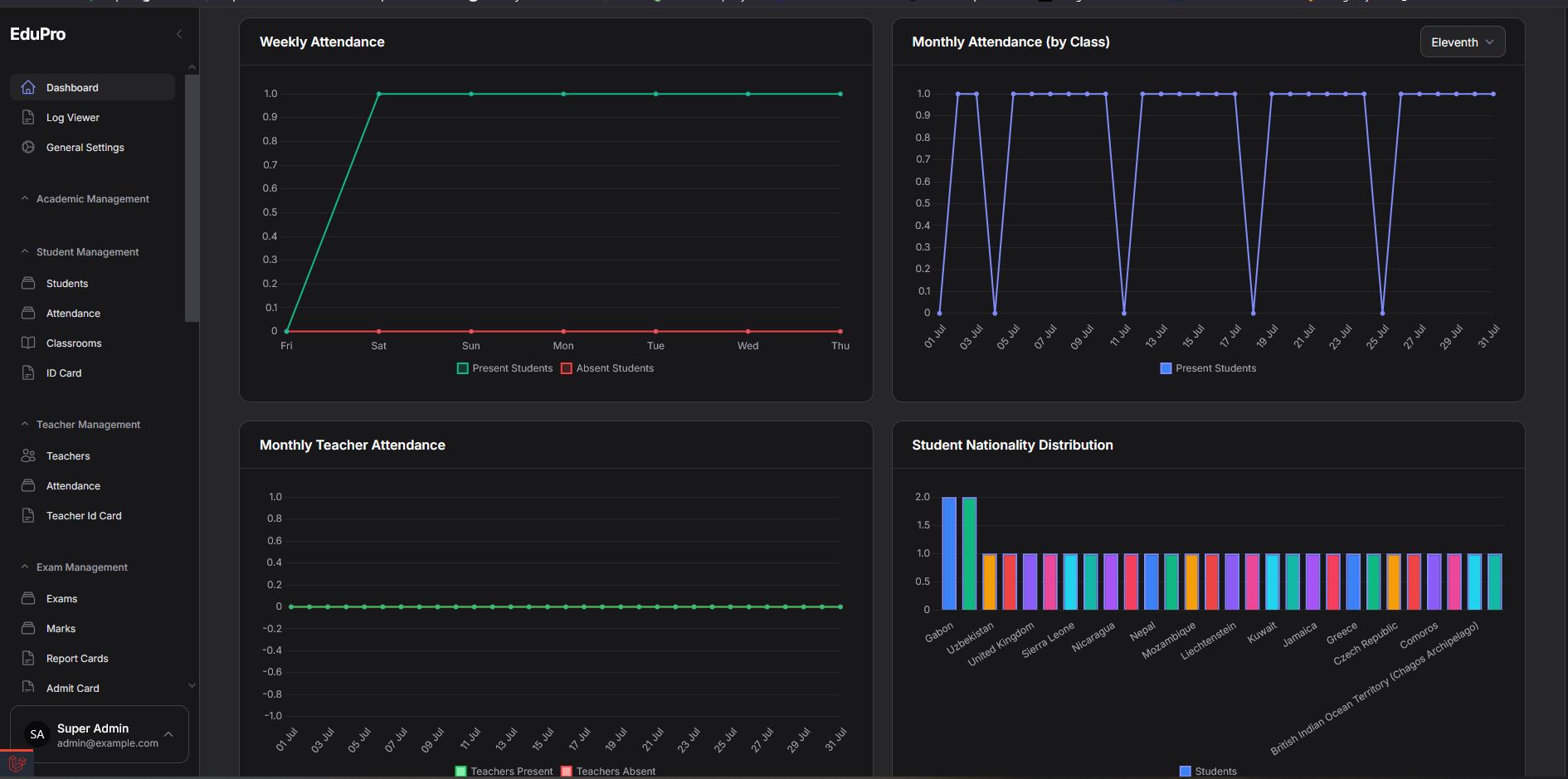Screen dimensions: 1568x779
Task: Collapse the sidebar using the arrow
Action: click(x=179, y=34)
